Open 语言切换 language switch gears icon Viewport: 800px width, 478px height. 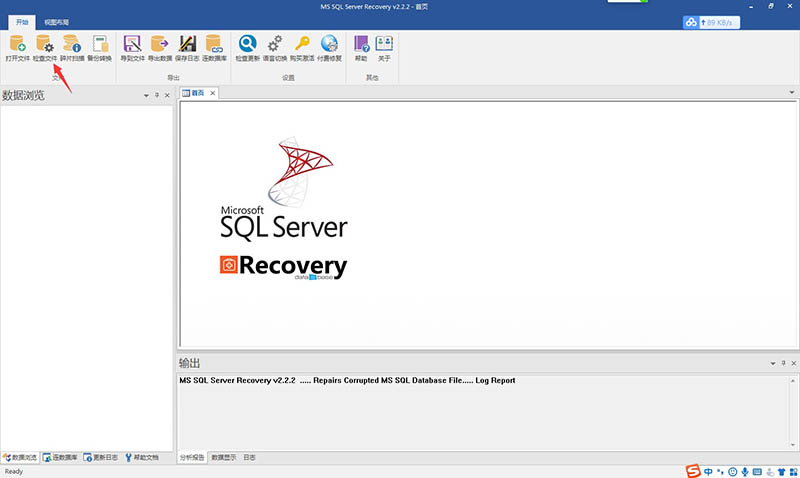pos(275,48)
